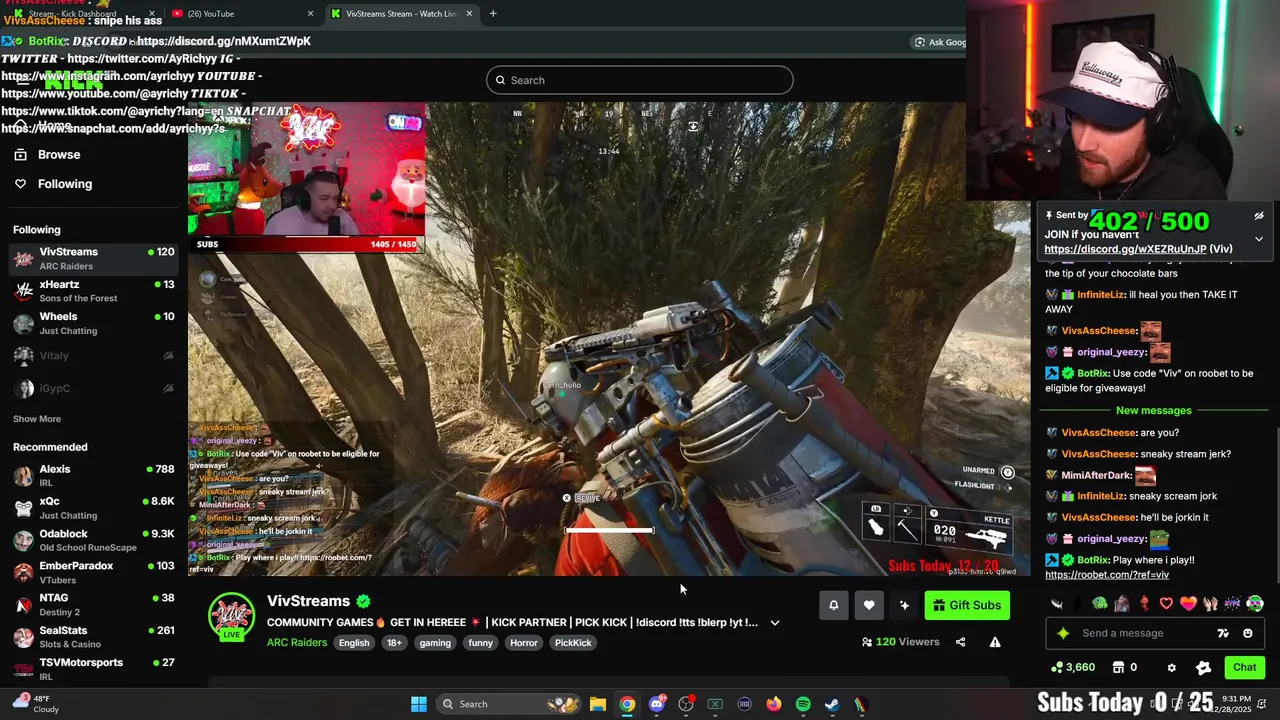Image resolution: width=1280 pixels, height=720 pixels.
Task: Select the Horror tag
Action: (524, 643)
